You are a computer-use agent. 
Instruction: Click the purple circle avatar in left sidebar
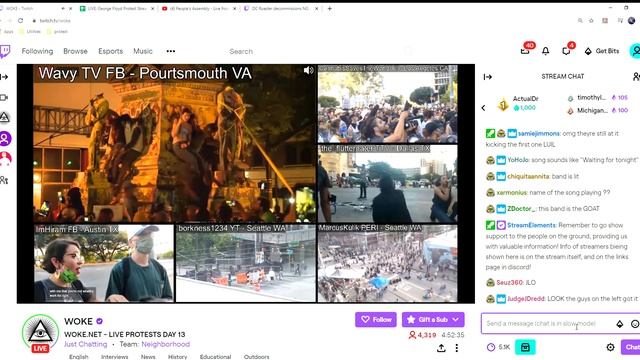point(5,138)
